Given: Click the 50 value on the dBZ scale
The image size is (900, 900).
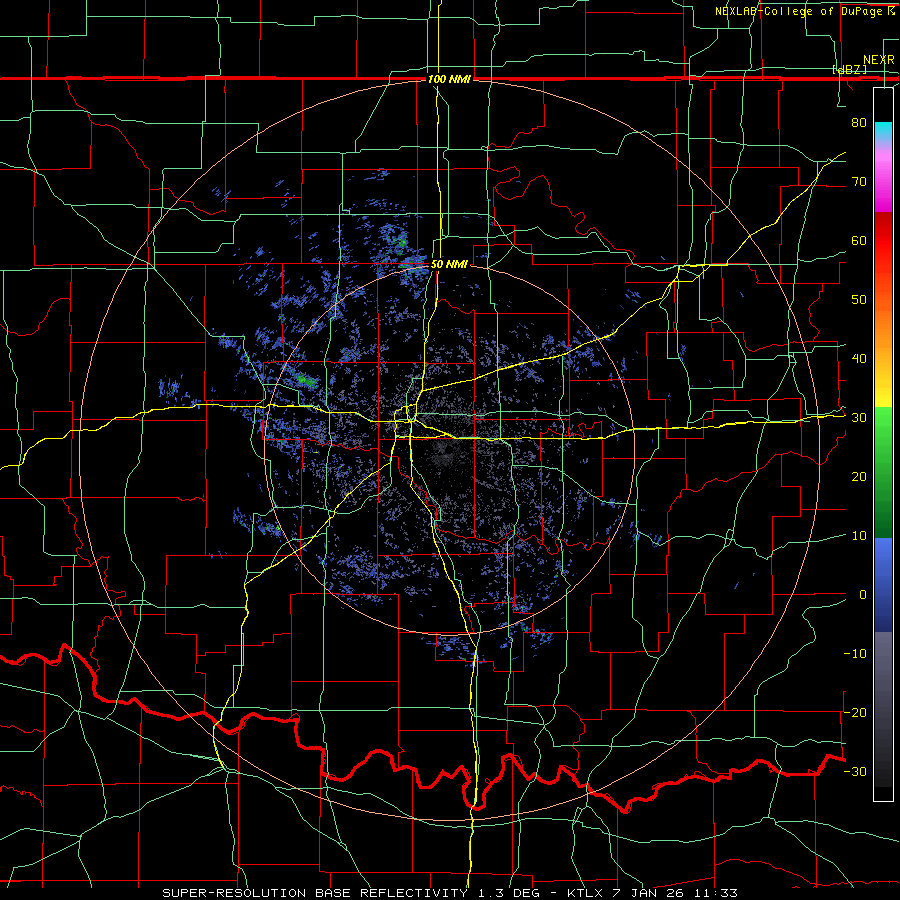Looking at the screenshot, I should [x=859, y=300].
